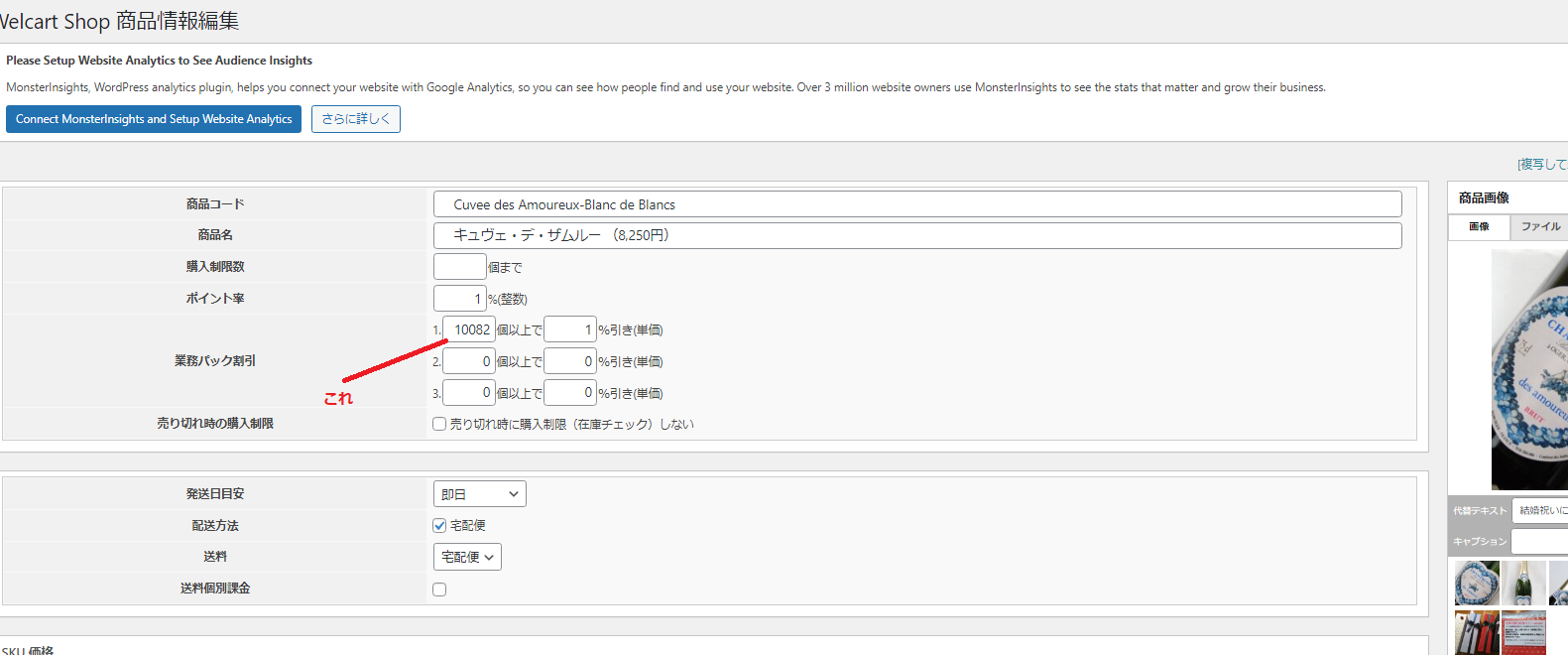This screenshot has width=1568, height=655.
Task: Toggle the 送料個別課金 checkbox
Action: tap(439, 589)
